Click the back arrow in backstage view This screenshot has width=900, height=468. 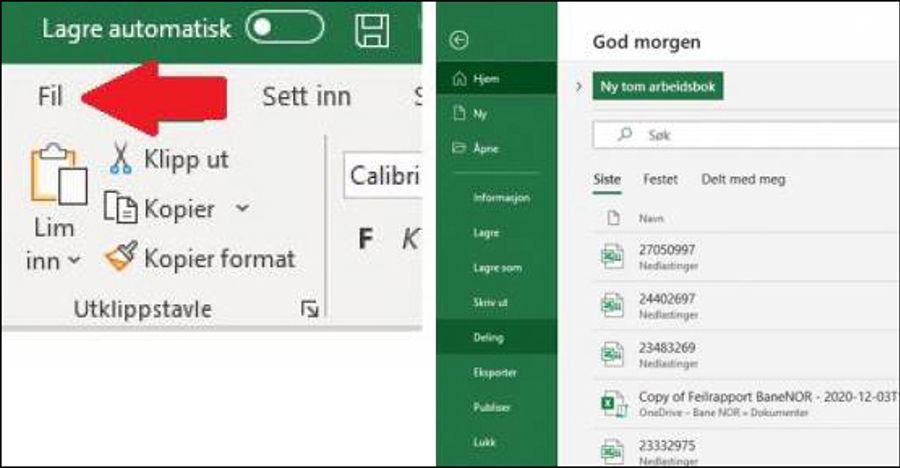pos(460,41)
